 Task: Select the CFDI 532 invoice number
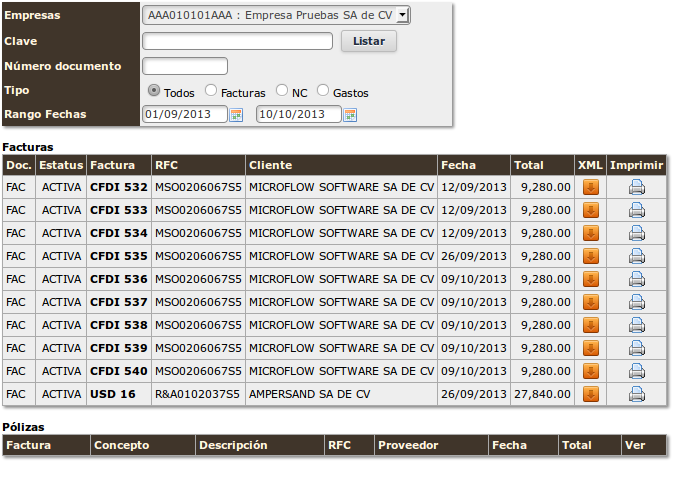(119, 187)
